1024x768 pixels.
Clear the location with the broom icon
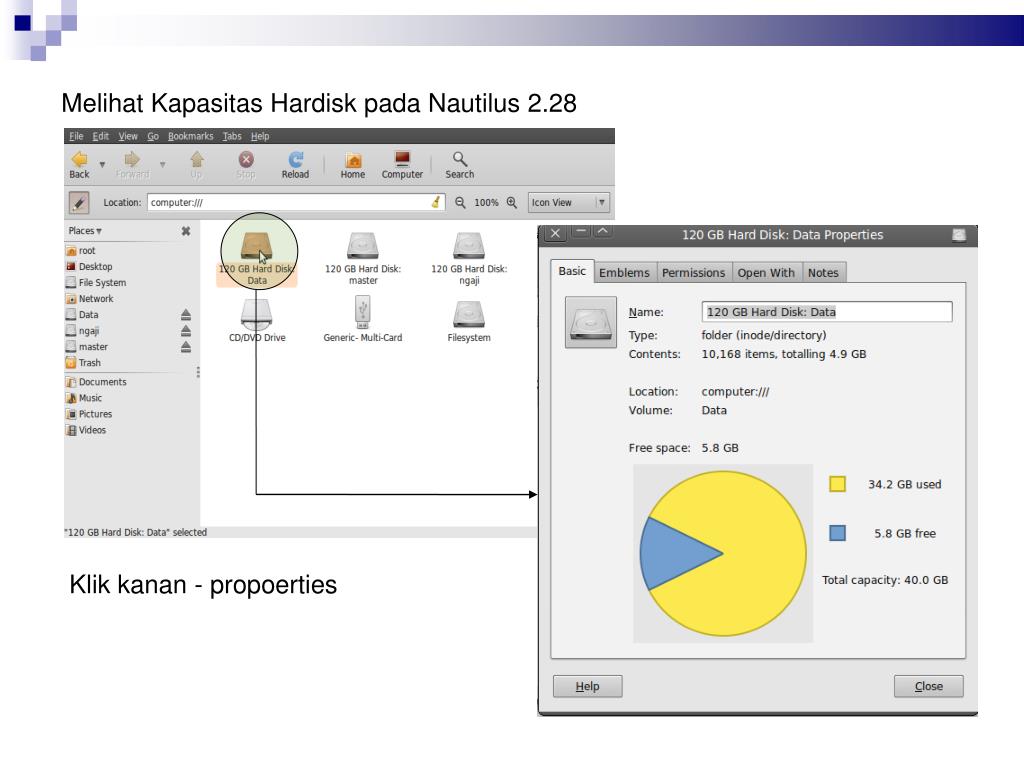point(436,202)
